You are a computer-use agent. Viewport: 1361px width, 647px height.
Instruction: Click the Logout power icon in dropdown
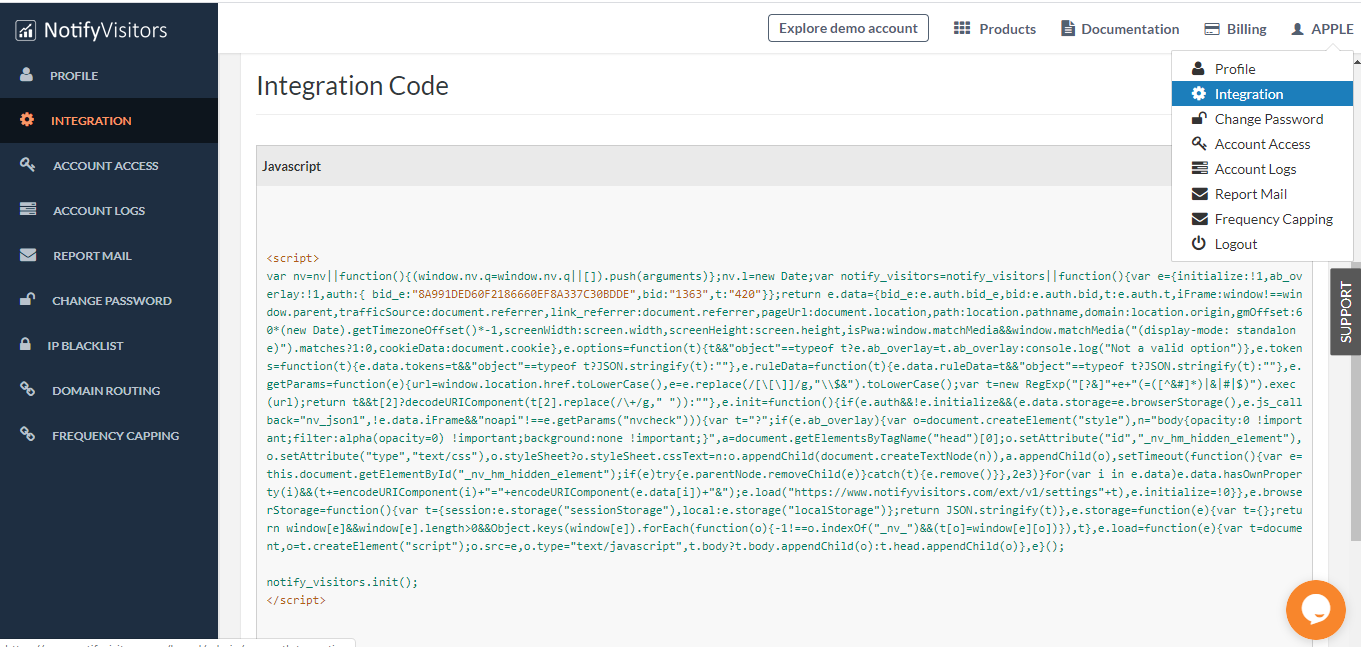(1198, 243)
